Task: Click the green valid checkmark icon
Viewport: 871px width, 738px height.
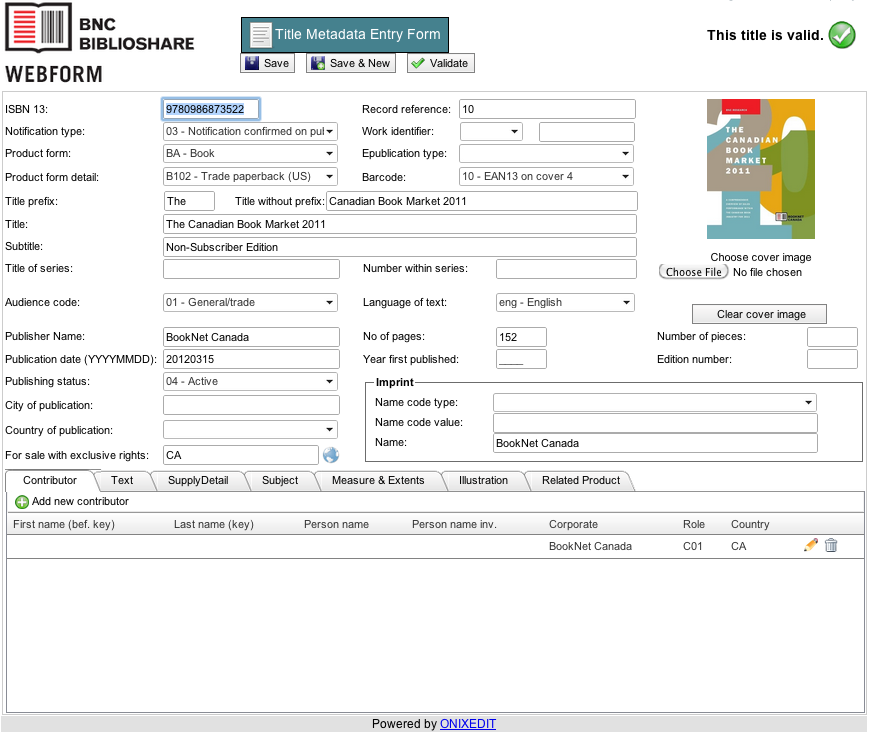Action: click(x=843, y=36)
